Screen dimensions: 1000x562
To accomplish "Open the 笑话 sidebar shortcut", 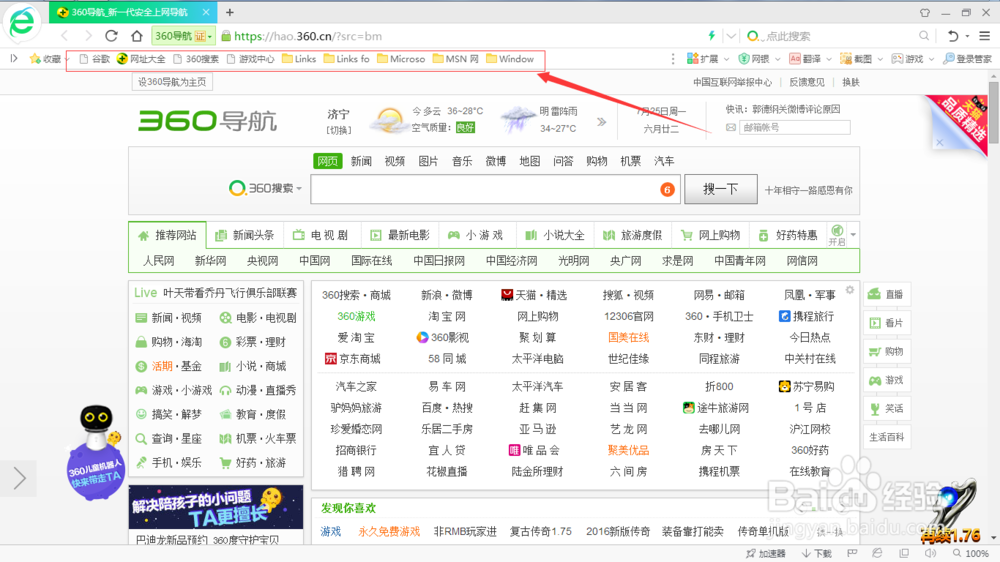I will pos(887,408).
